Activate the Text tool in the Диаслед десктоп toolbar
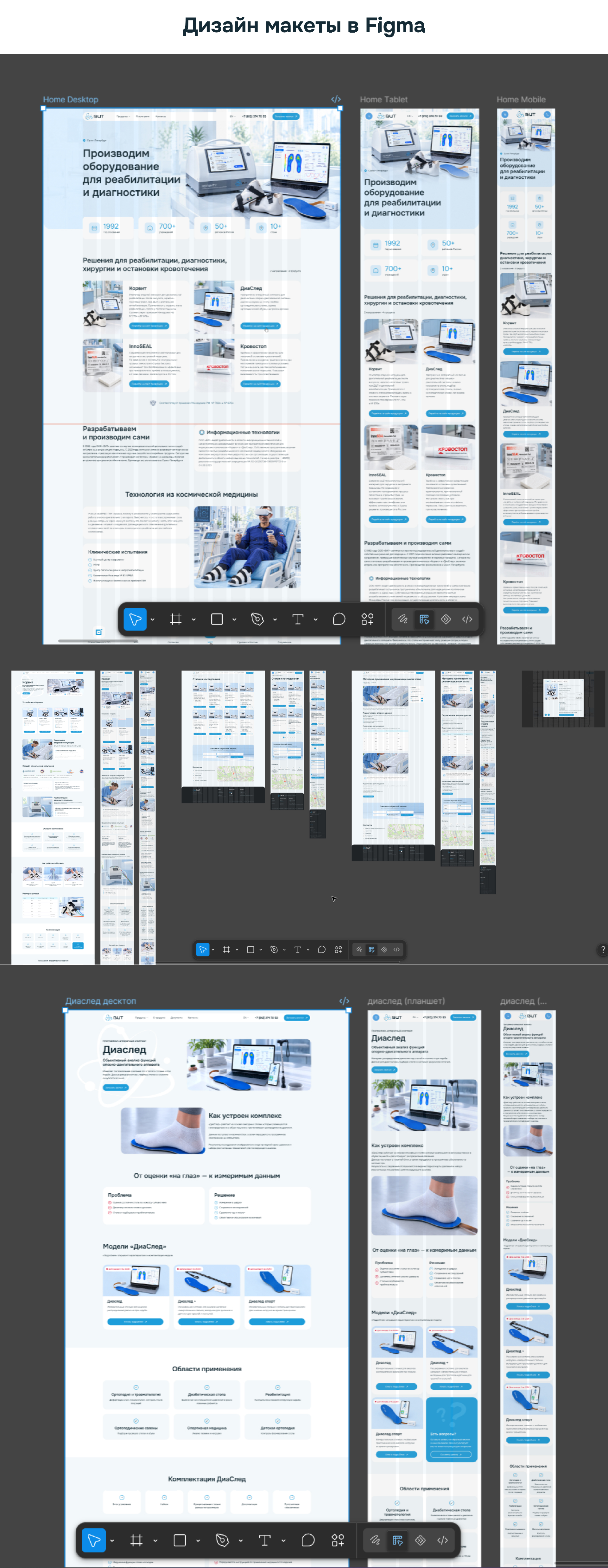The image size is (608, 1568). pos(265,1541)
